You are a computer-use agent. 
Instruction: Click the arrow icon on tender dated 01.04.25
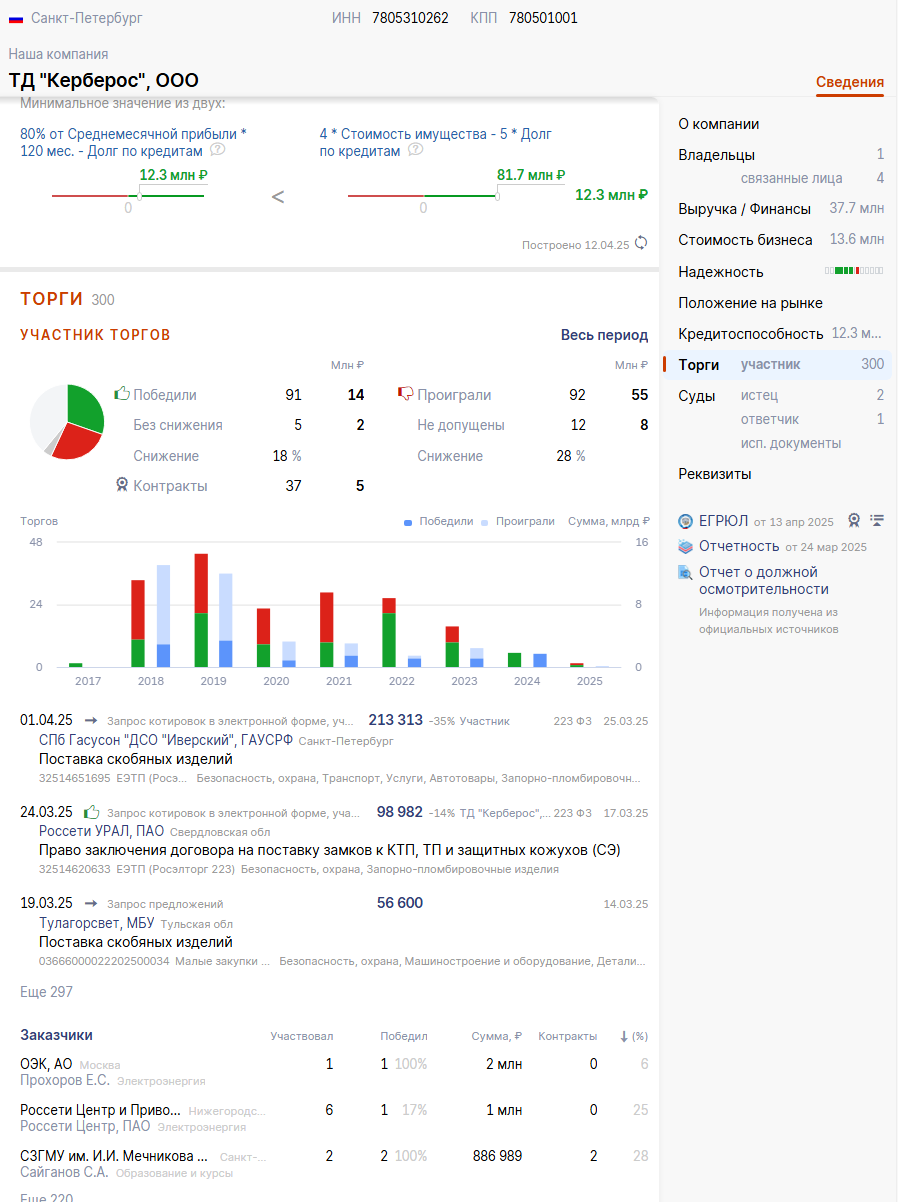coord(91,720)
